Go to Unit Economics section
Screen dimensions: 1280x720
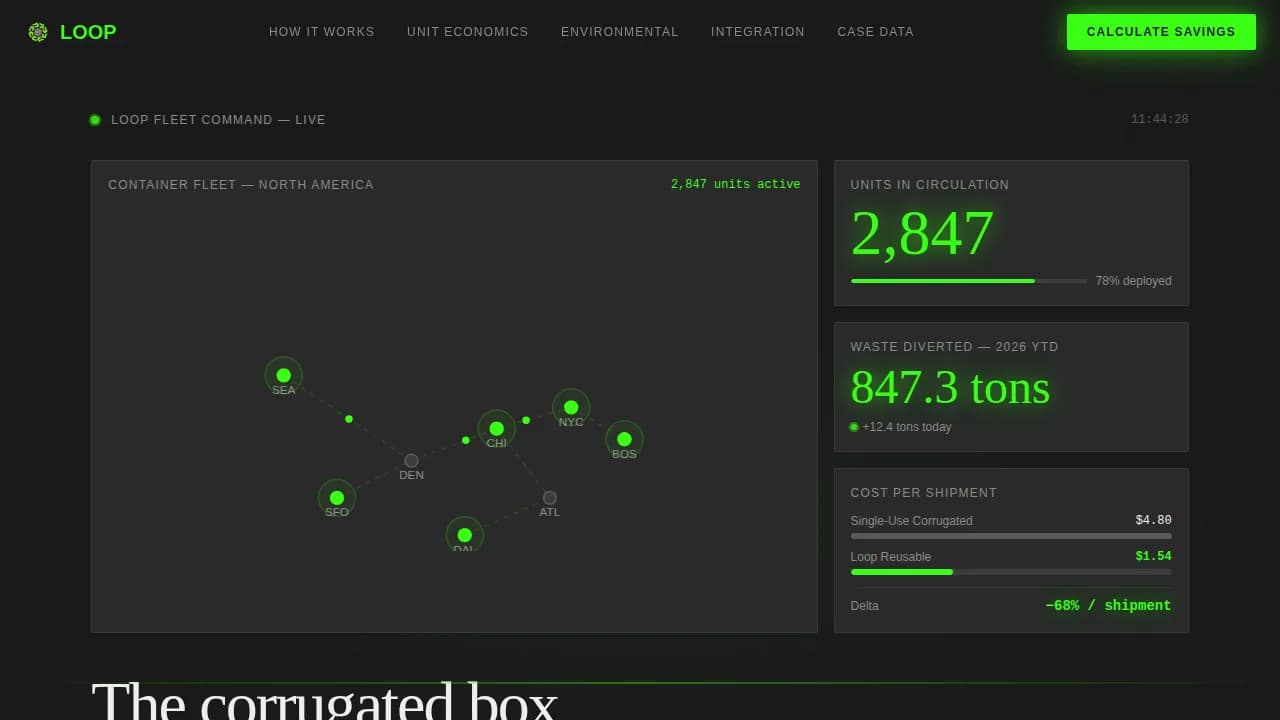(x=467, y=32)
